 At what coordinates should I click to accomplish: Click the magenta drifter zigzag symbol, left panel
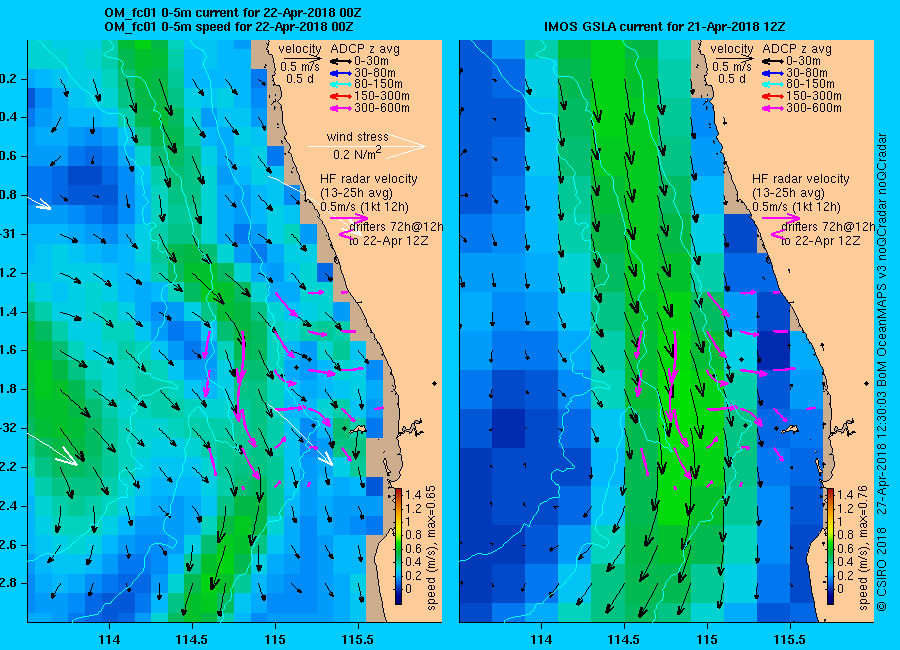[346, 233]
